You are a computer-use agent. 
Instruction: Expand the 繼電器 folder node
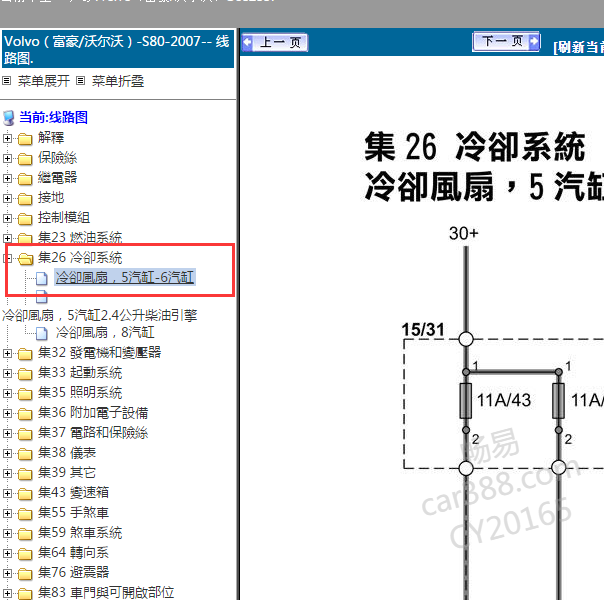(7, 178)
